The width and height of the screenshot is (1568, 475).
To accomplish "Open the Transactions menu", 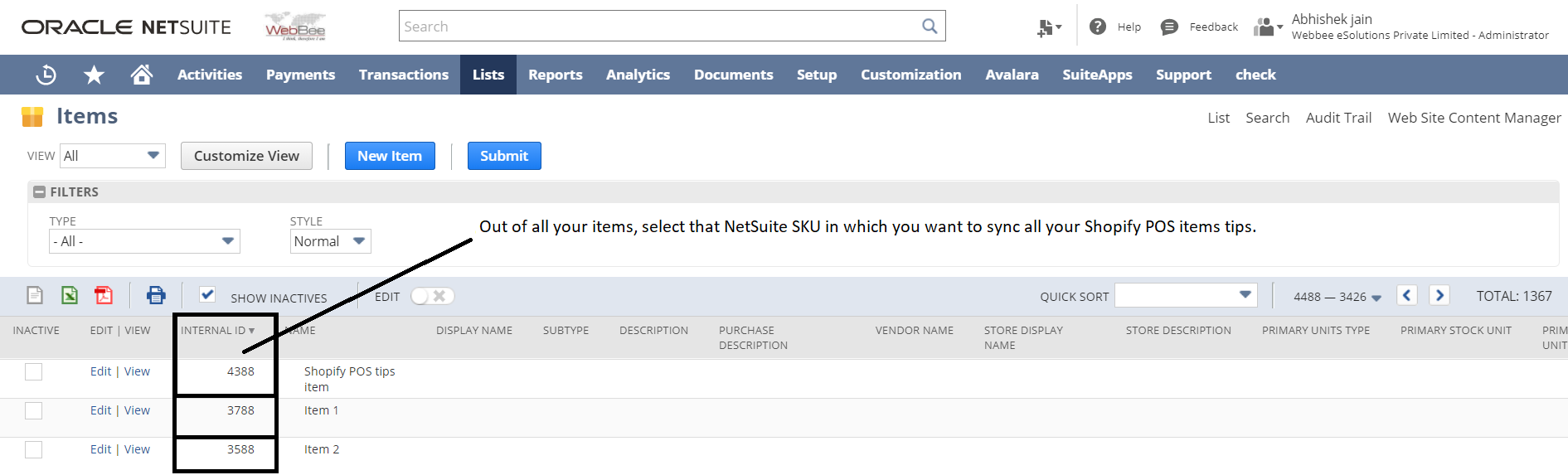I will pyautogui.click(x=404, y=75).
